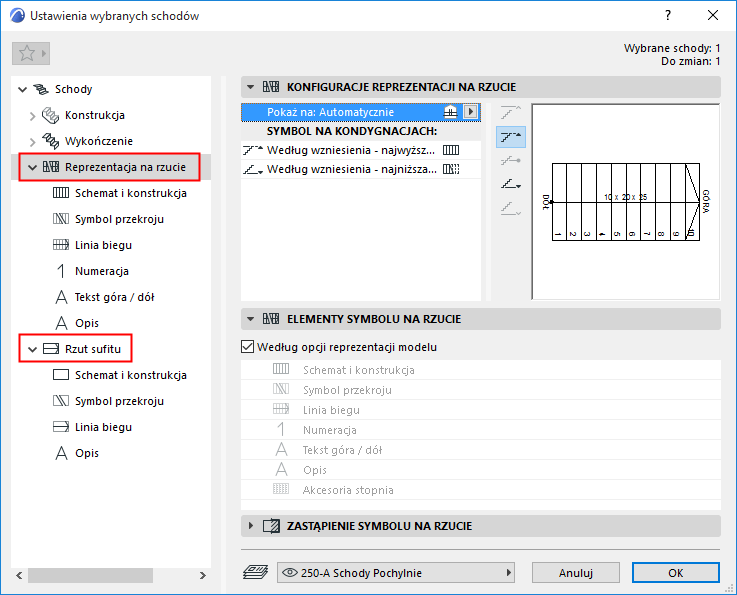The image size is (737, 595).
Task: Click the symbol icon in the najwyższa row
Action: [x=451, y=150]
